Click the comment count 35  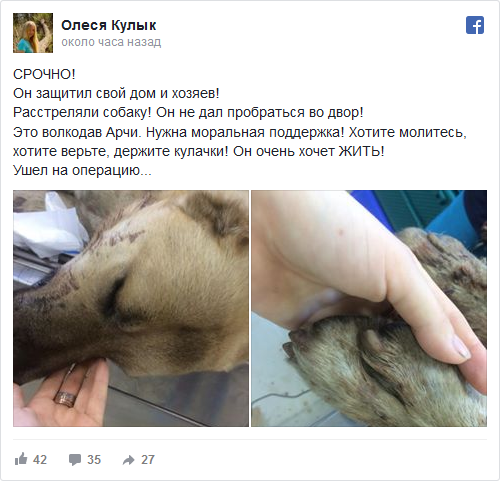coord(94,459)
